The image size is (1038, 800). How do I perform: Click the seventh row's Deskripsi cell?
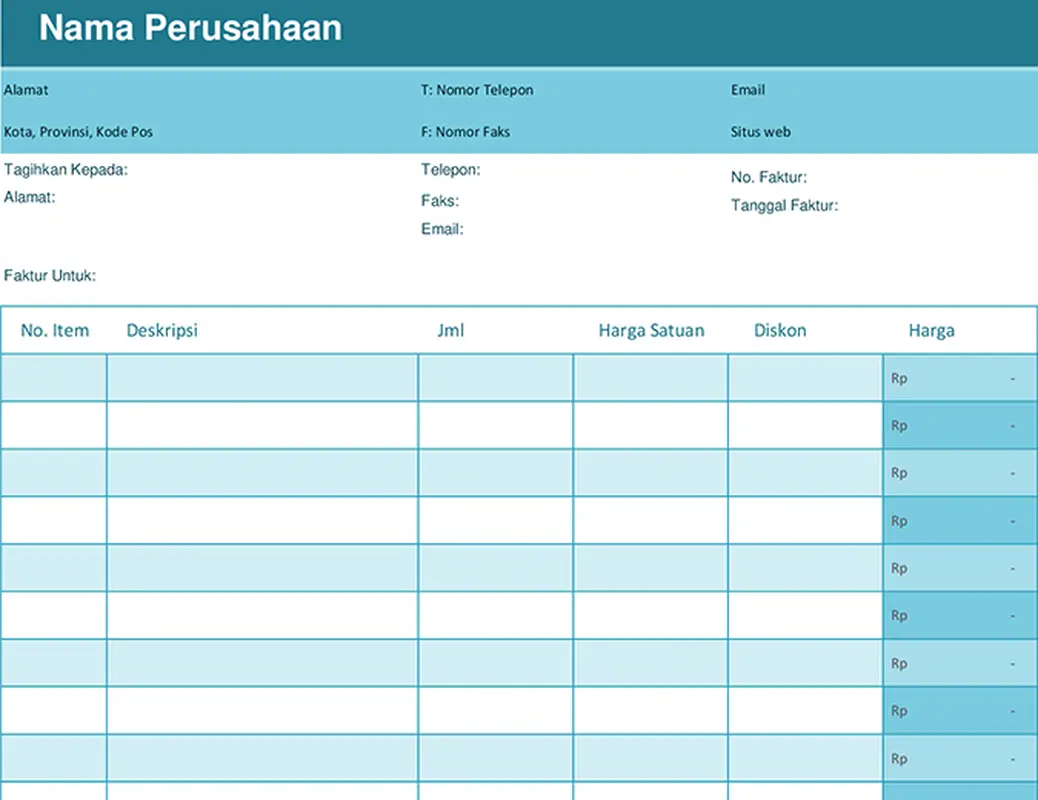(263, 663)
